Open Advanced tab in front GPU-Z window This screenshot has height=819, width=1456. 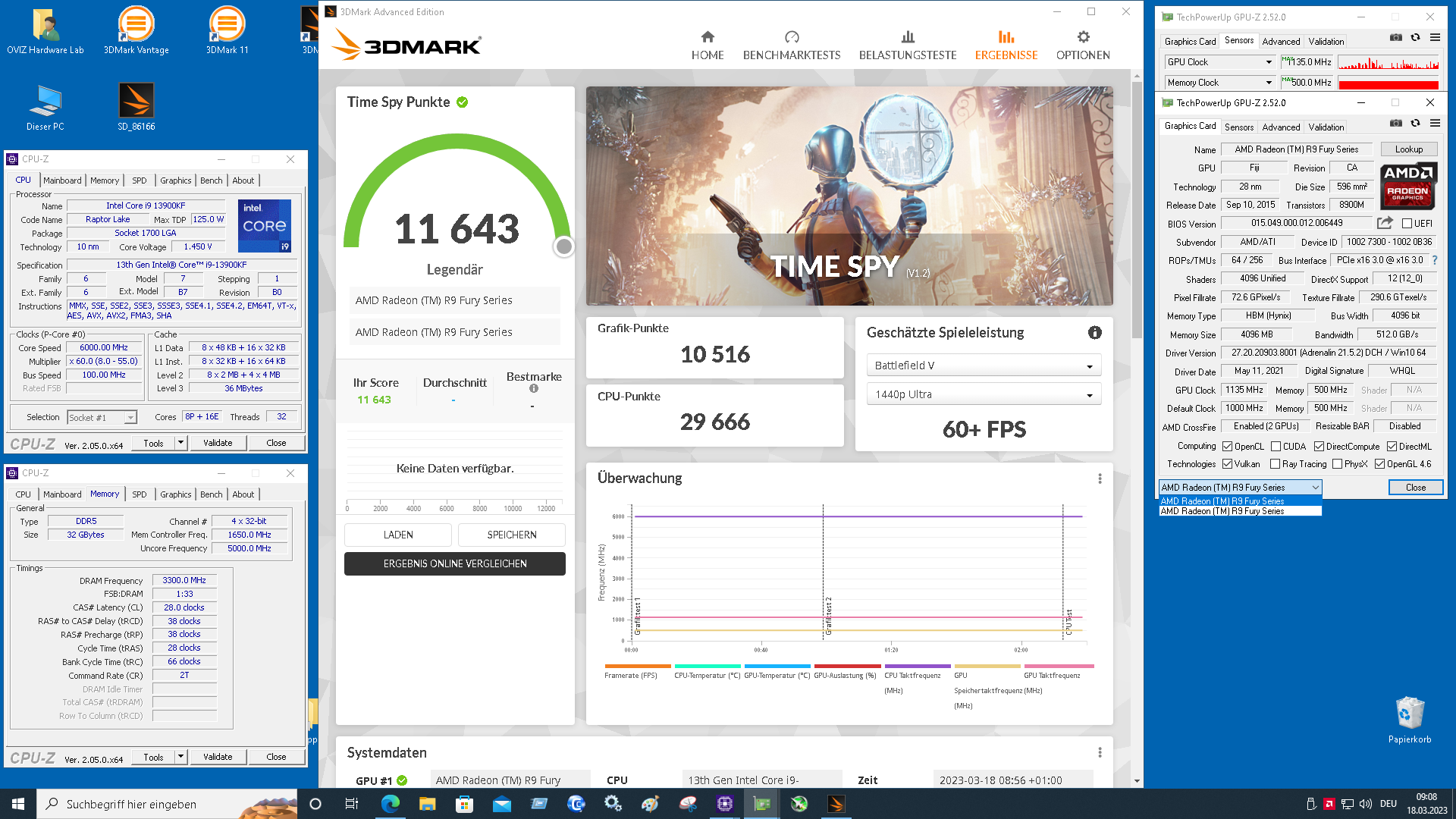(1281, 127)
